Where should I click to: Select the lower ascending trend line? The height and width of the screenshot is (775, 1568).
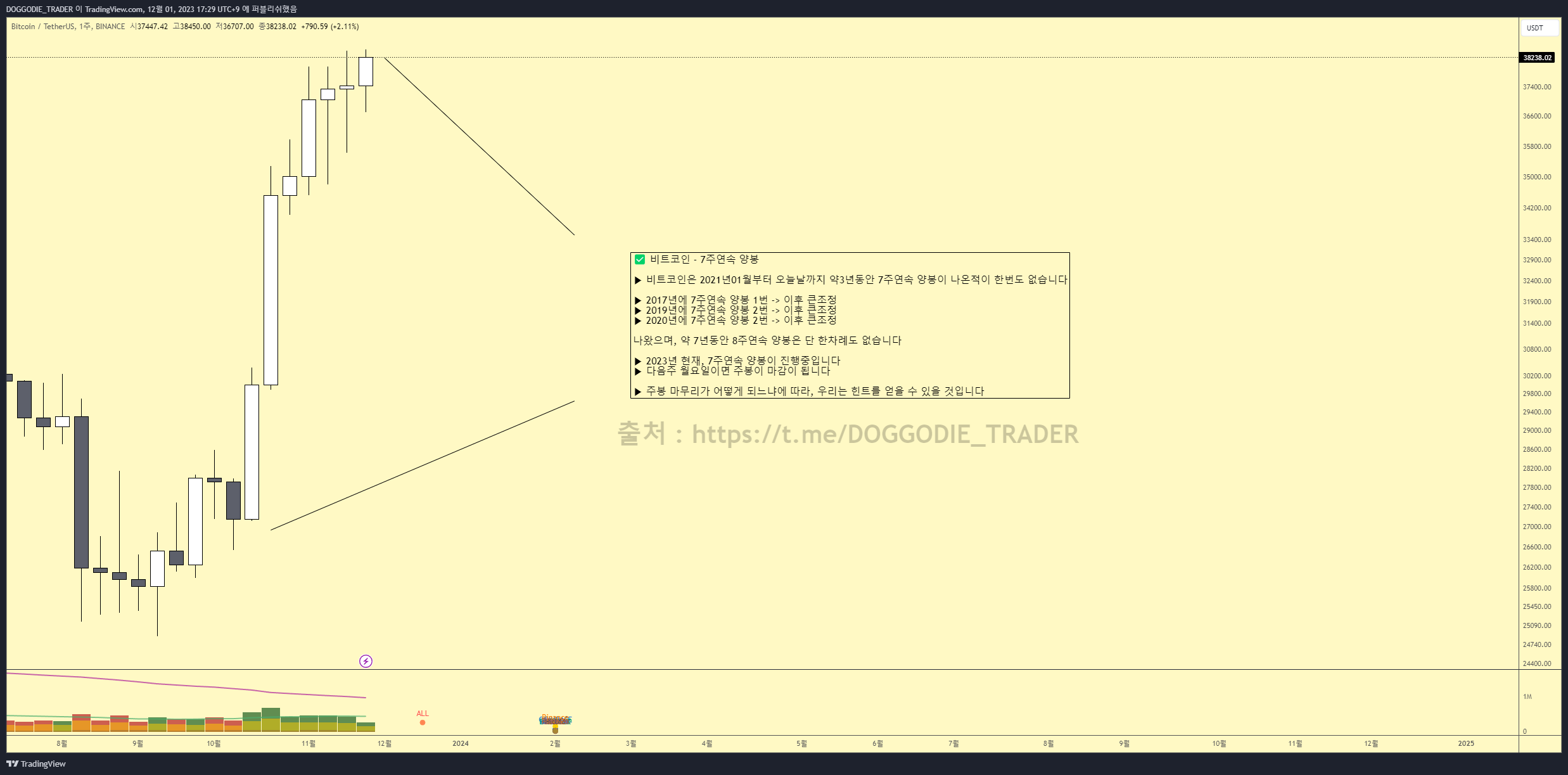(422, 466)
